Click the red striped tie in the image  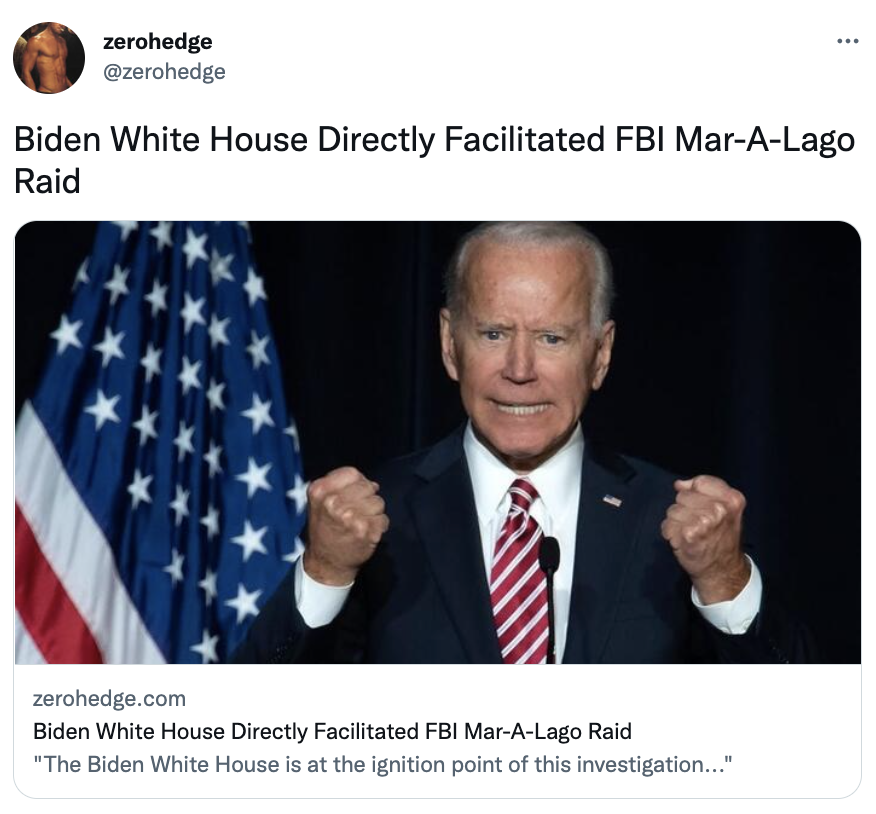pos(518,571)
